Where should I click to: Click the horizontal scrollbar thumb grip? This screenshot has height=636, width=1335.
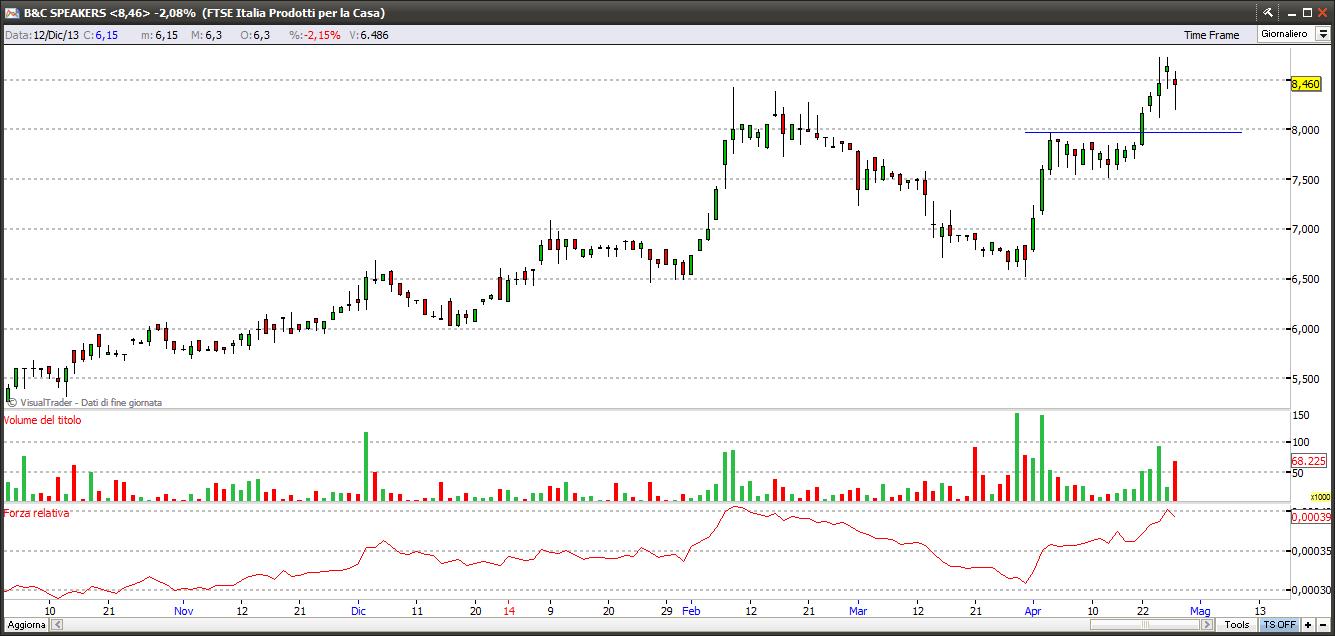(x=1145, y=625)
